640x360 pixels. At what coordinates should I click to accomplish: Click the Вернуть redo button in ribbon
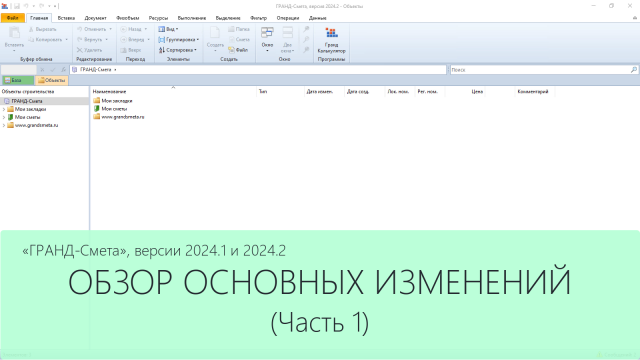click(x=93, y=40)
